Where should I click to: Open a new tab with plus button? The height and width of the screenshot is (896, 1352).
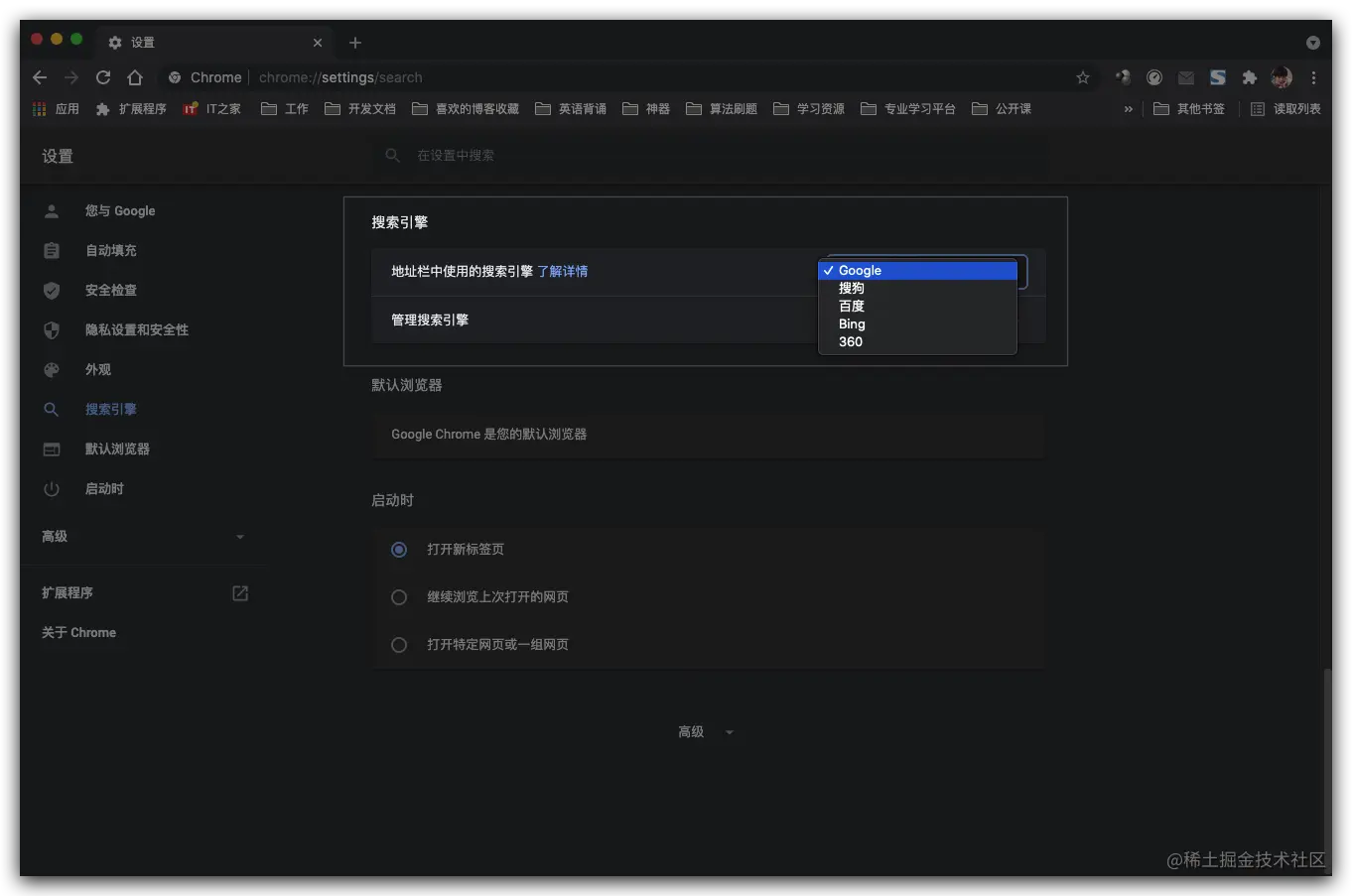pyautogui.click(x=355, y=43)
